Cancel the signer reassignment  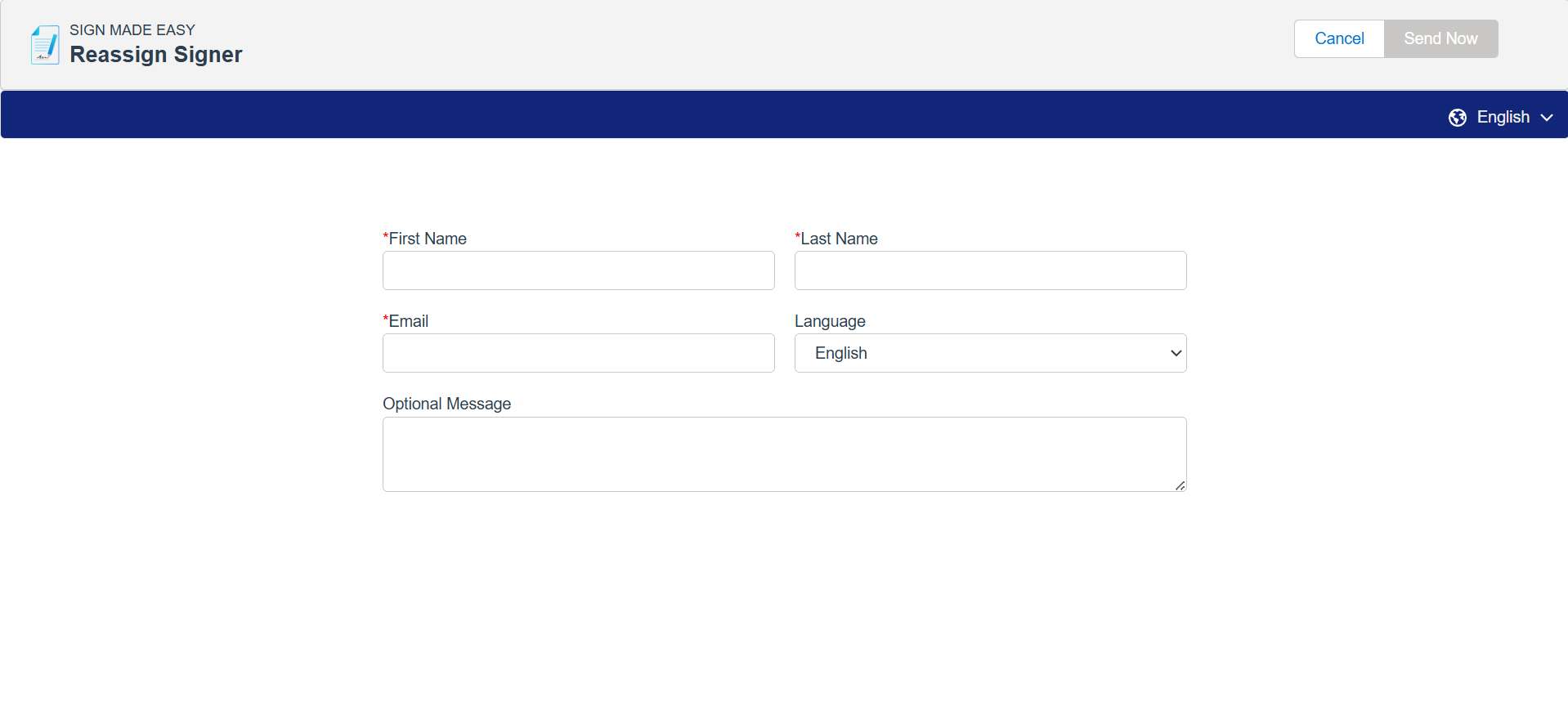[1339, 38]
